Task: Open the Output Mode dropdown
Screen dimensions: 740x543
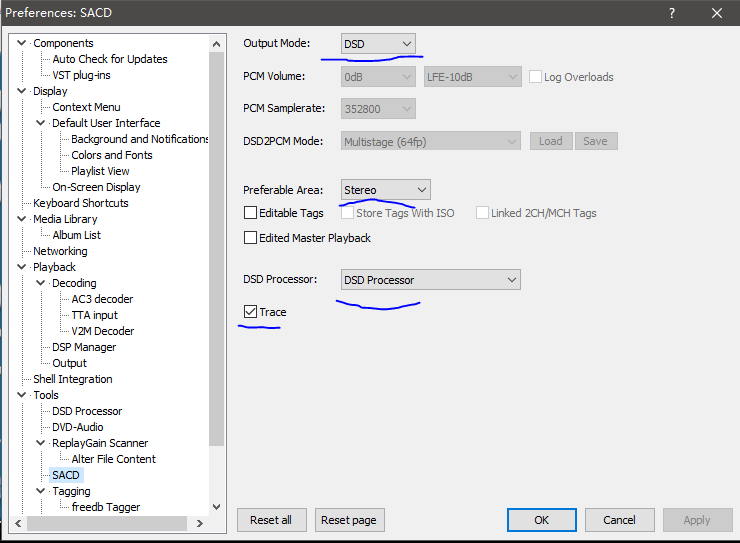Action: [378, 44]
